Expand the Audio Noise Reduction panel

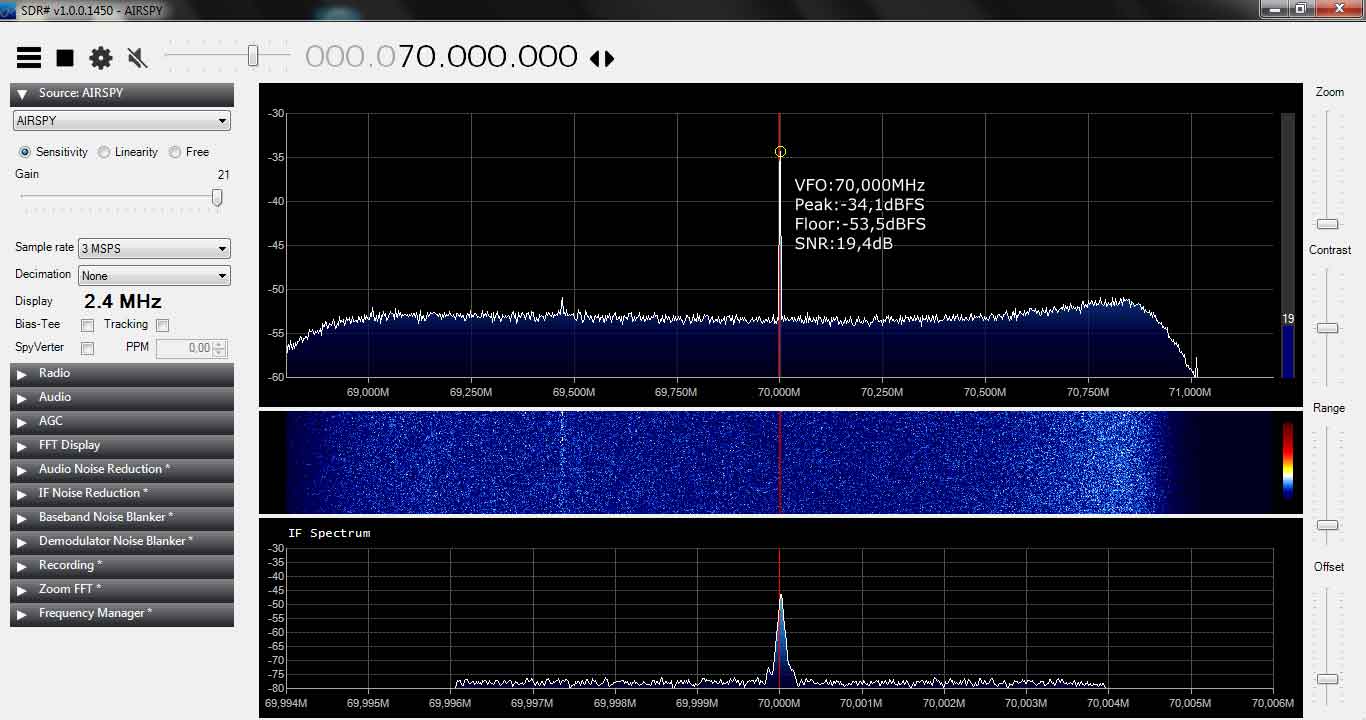pyautogui.click(x=122, y=469)
